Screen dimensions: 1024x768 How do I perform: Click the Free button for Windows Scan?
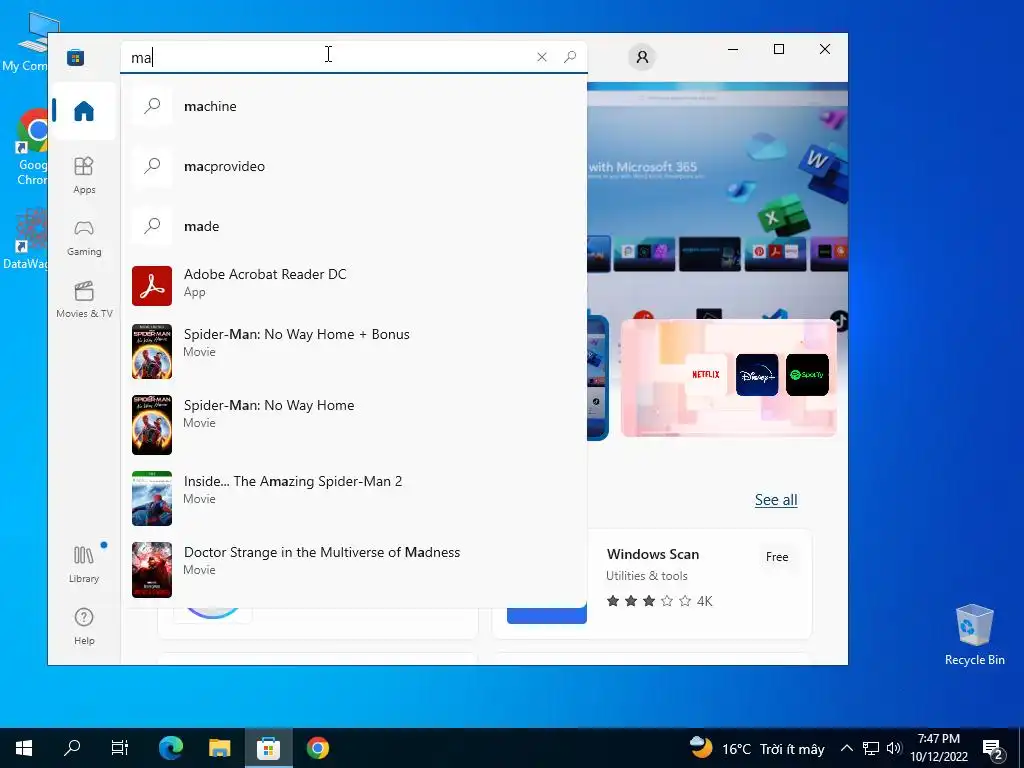tap(776, 556)
